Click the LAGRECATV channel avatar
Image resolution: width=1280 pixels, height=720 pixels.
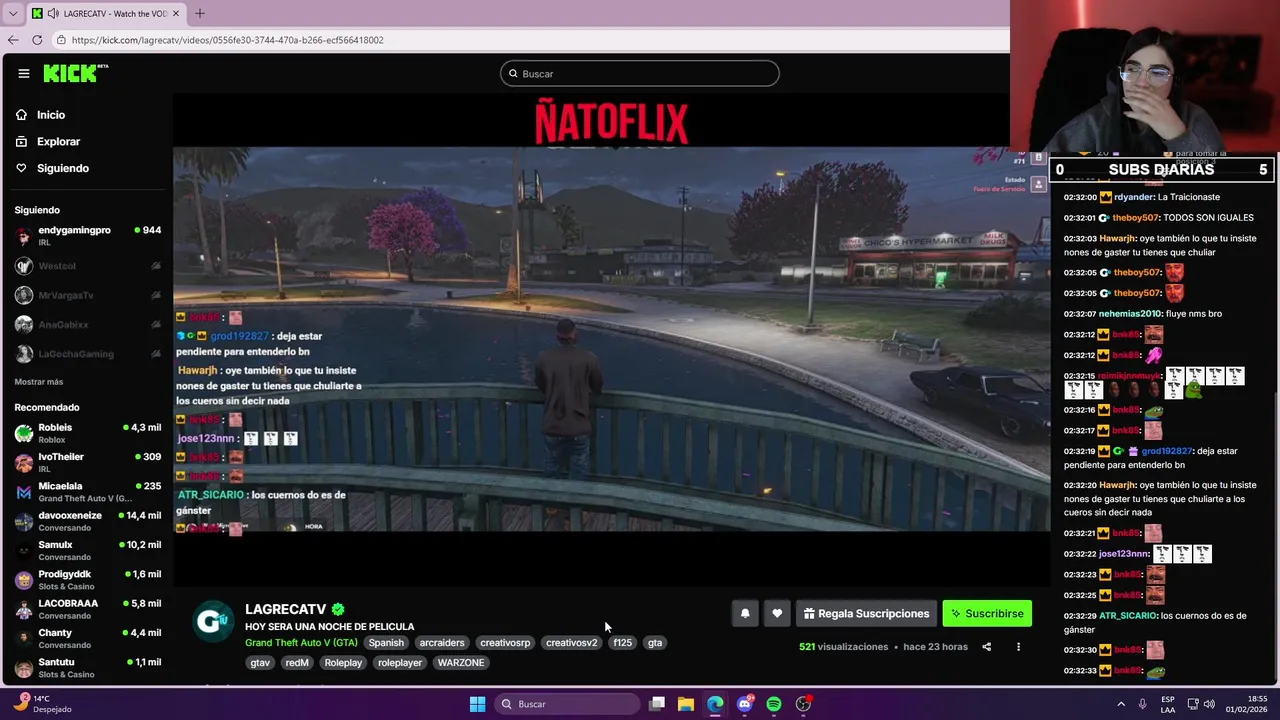click(x=212, y=621)
